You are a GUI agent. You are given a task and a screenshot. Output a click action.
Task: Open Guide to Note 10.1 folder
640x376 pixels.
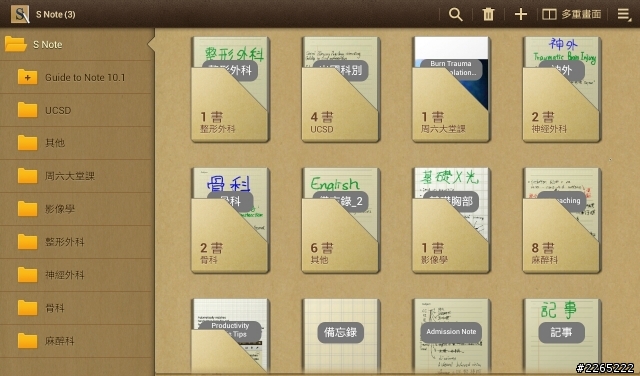(76, 77)
